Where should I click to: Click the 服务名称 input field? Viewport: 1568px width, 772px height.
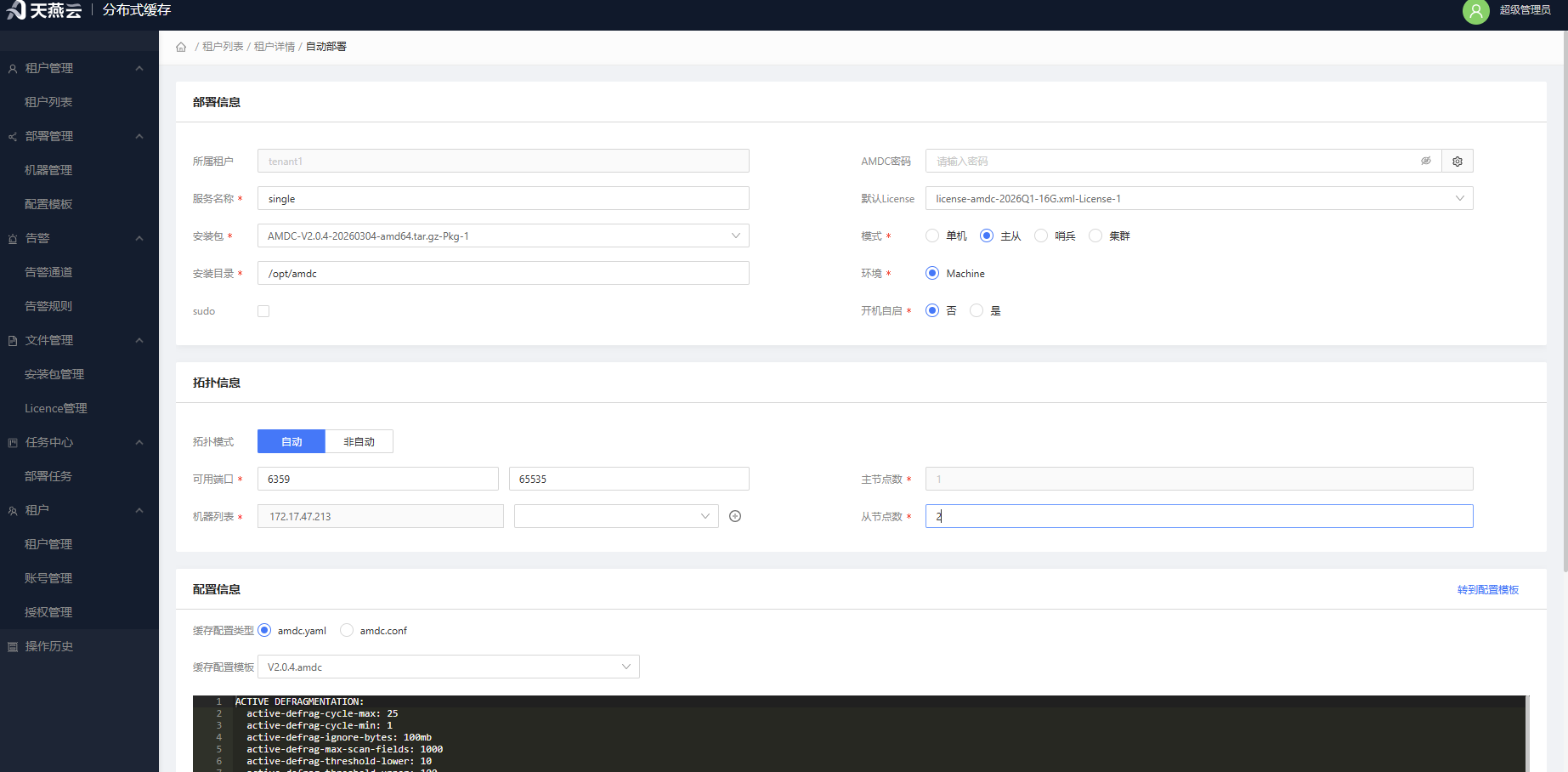[503, 198]
